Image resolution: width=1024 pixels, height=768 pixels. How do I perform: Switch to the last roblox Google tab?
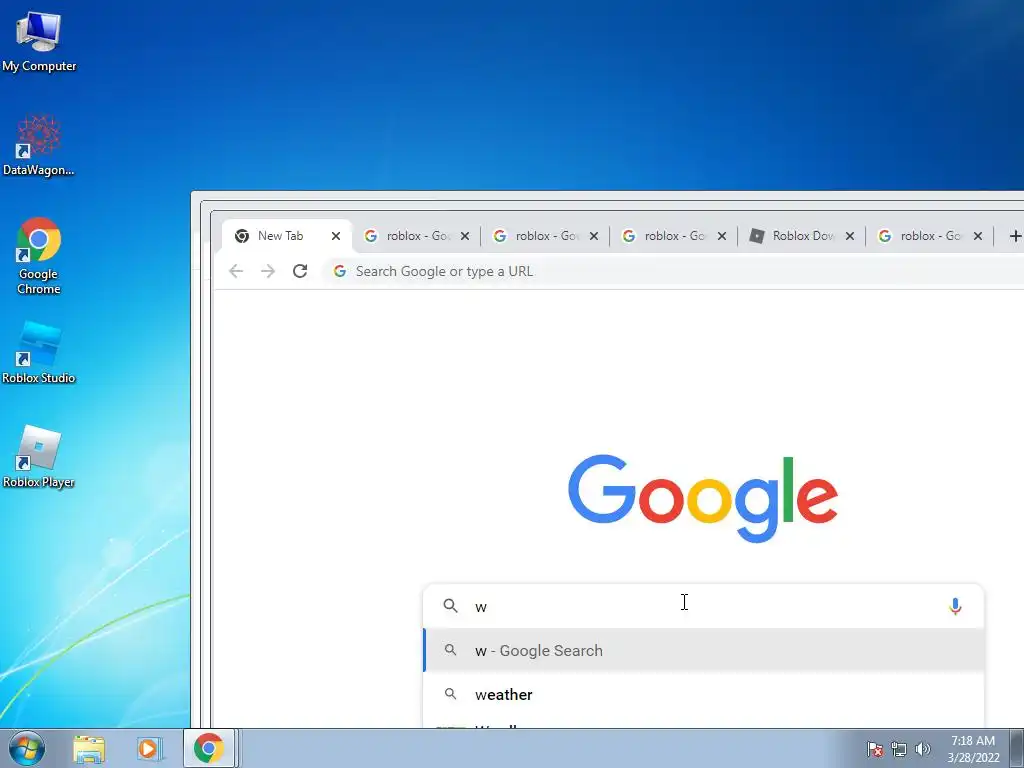pyautogui.click(x=929, y=236)
